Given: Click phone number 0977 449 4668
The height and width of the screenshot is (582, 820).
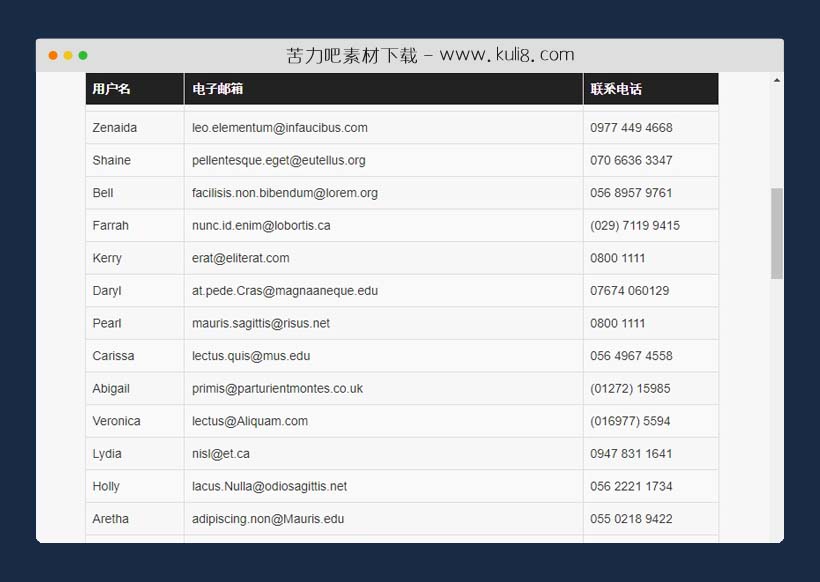Looking at the screenshot, I should (x=631, y=127).
